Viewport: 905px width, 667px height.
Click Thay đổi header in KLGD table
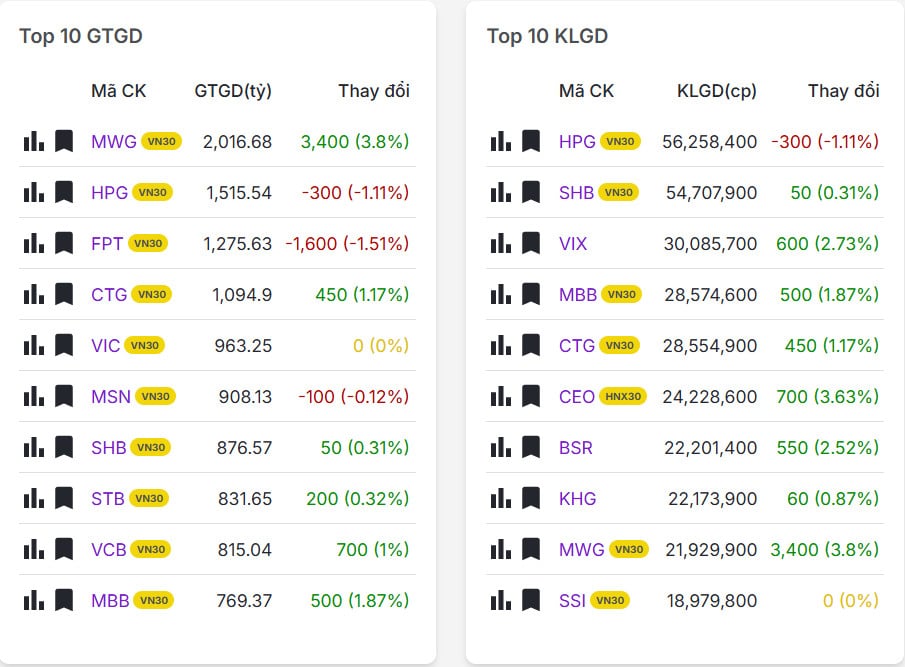pos(843,91)
